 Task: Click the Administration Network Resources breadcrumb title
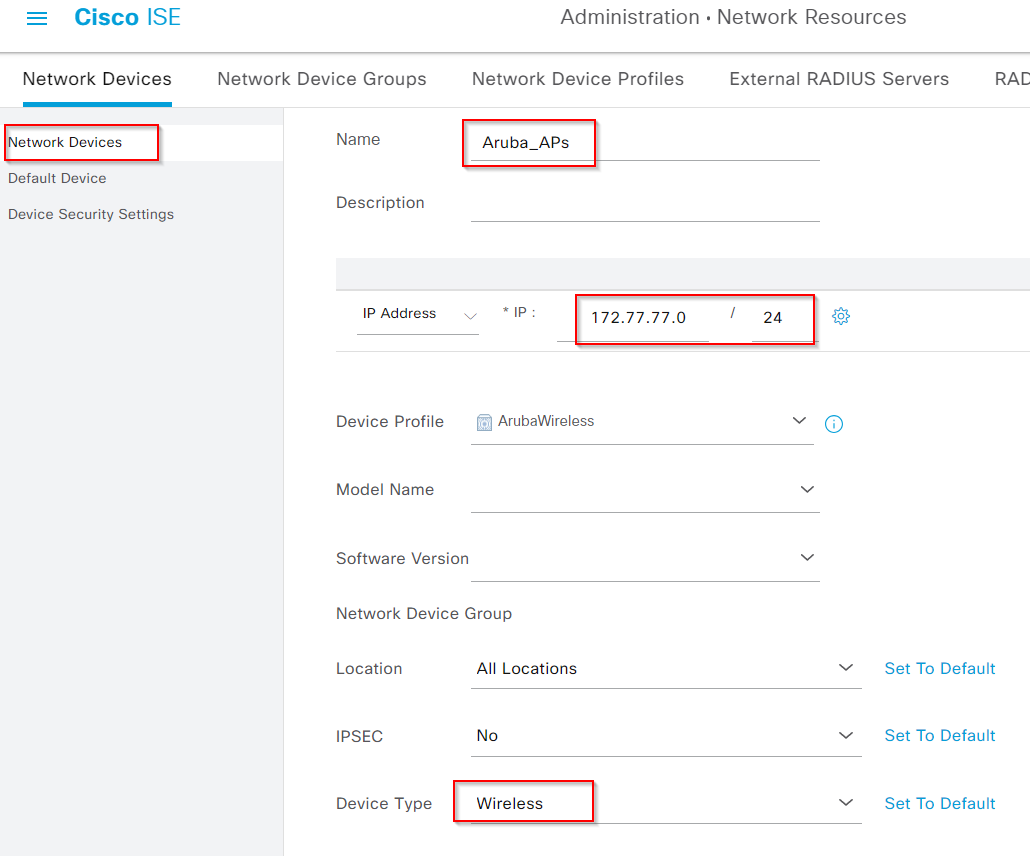click(733, 17)
